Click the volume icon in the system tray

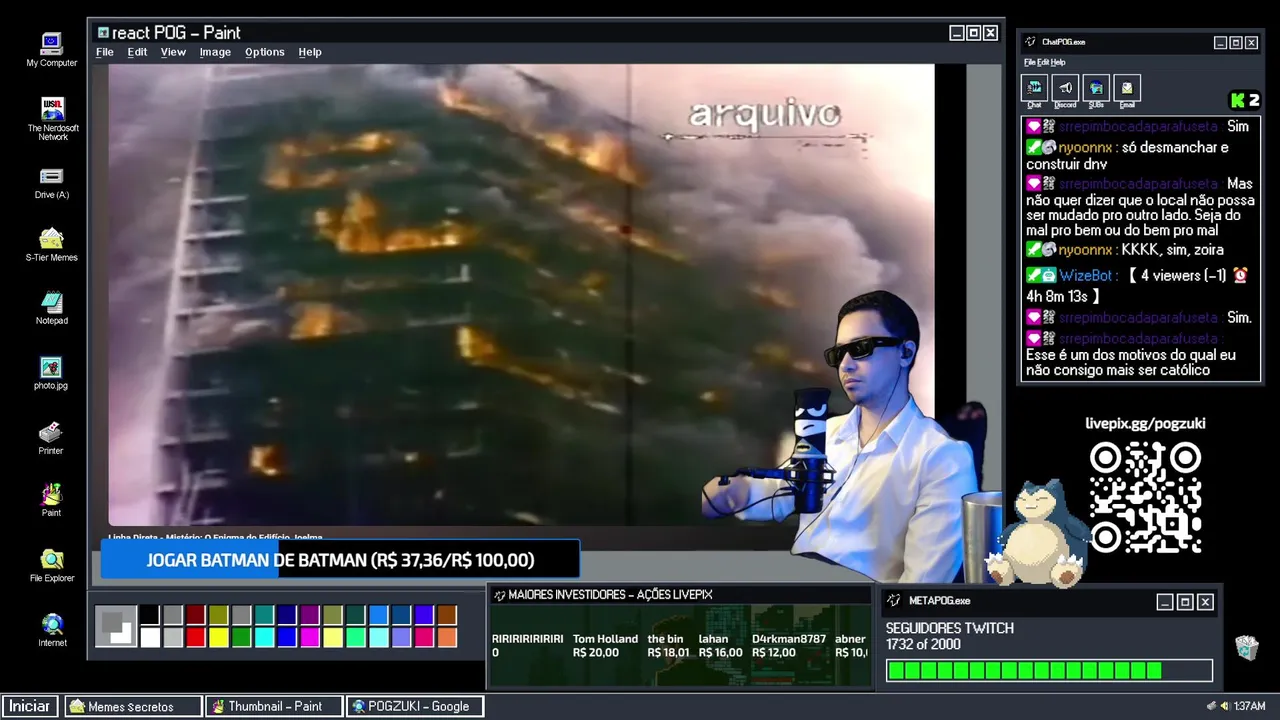1225,706
